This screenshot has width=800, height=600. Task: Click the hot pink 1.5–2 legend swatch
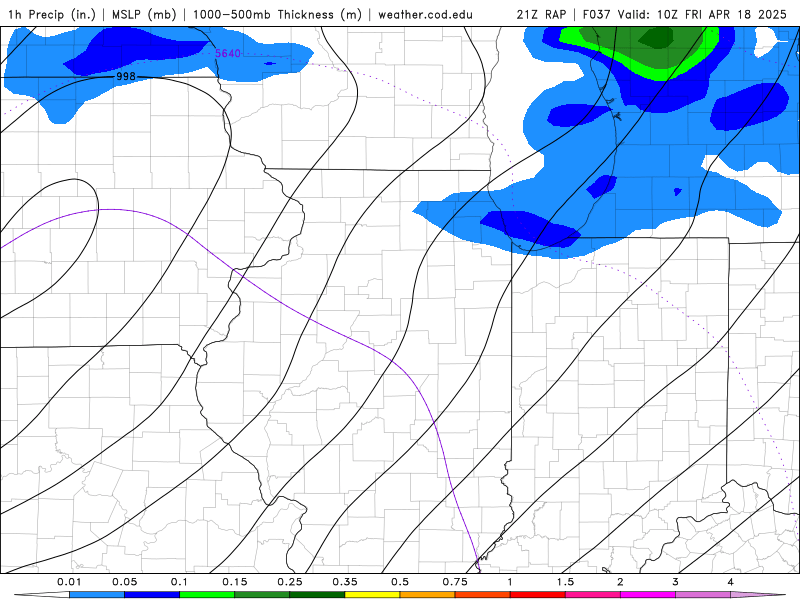tap(593, 595)
